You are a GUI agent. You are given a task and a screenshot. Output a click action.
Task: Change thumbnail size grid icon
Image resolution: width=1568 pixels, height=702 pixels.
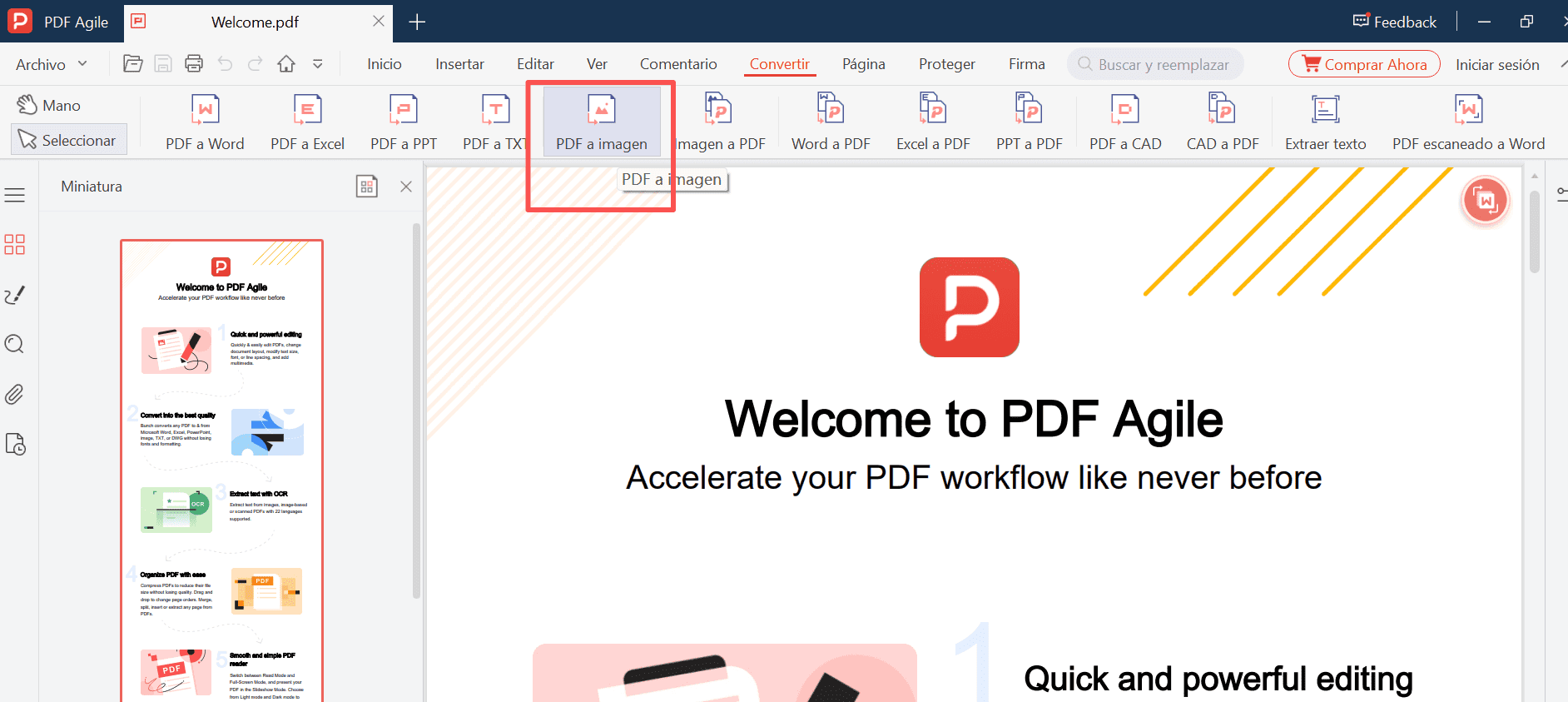point(367,187)
